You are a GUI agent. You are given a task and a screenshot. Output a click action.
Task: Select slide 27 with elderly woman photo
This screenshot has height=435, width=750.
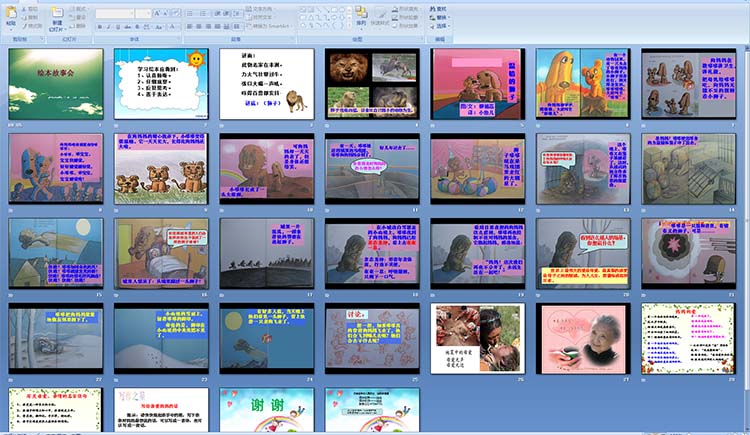coord(583,338)
